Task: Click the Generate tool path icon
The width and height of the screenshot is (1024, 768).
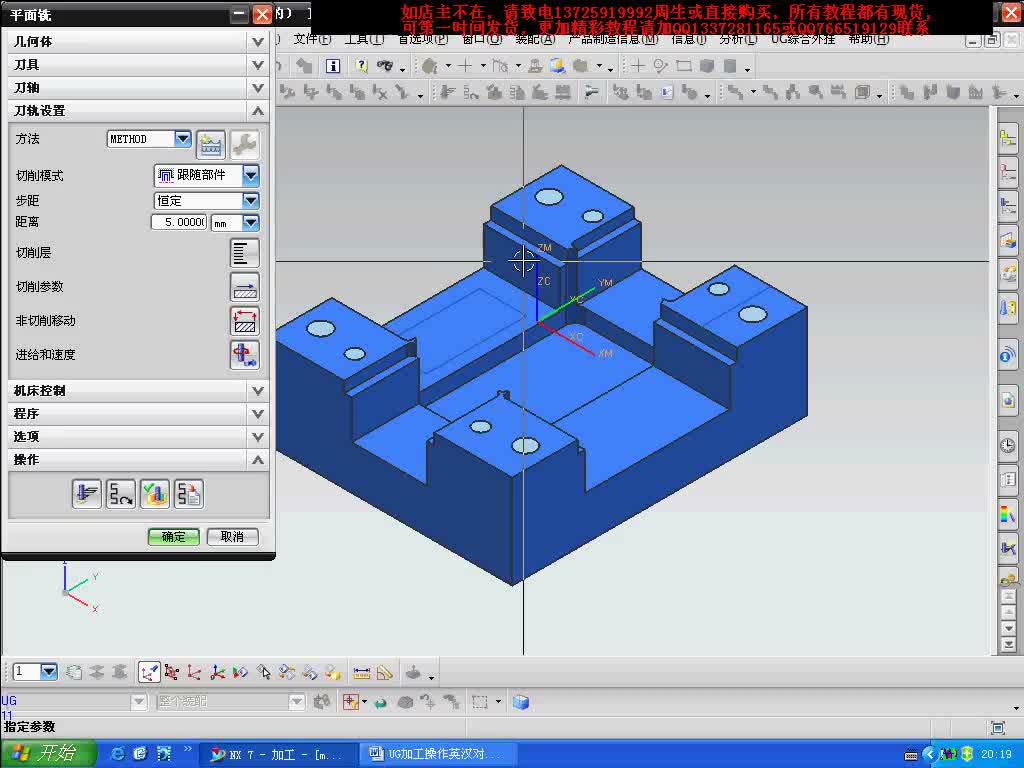Action: pyautogui.click(x=86, y=494)
